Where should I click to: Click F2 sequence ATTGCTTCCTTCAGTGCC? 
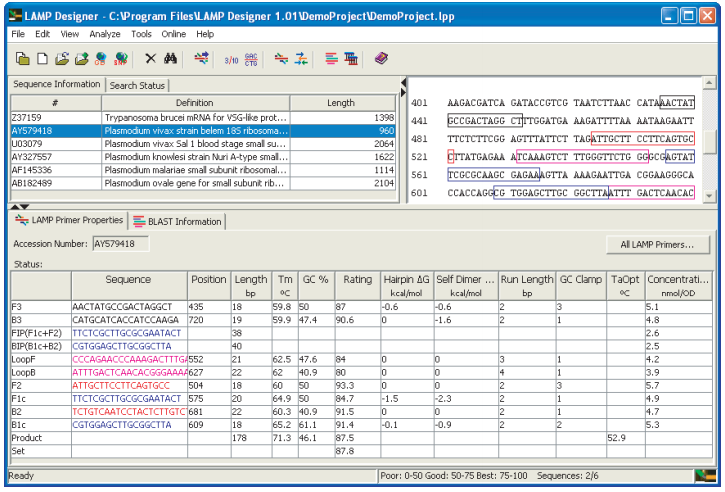click(x=121, y=386)
